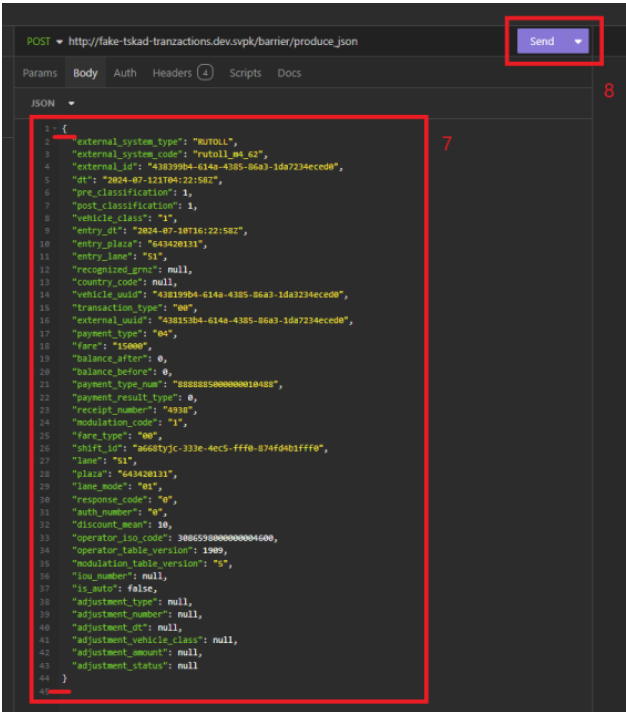Go to the Headers tab
This screenshot has width=626, height=712.
click(x=172, y=73)
